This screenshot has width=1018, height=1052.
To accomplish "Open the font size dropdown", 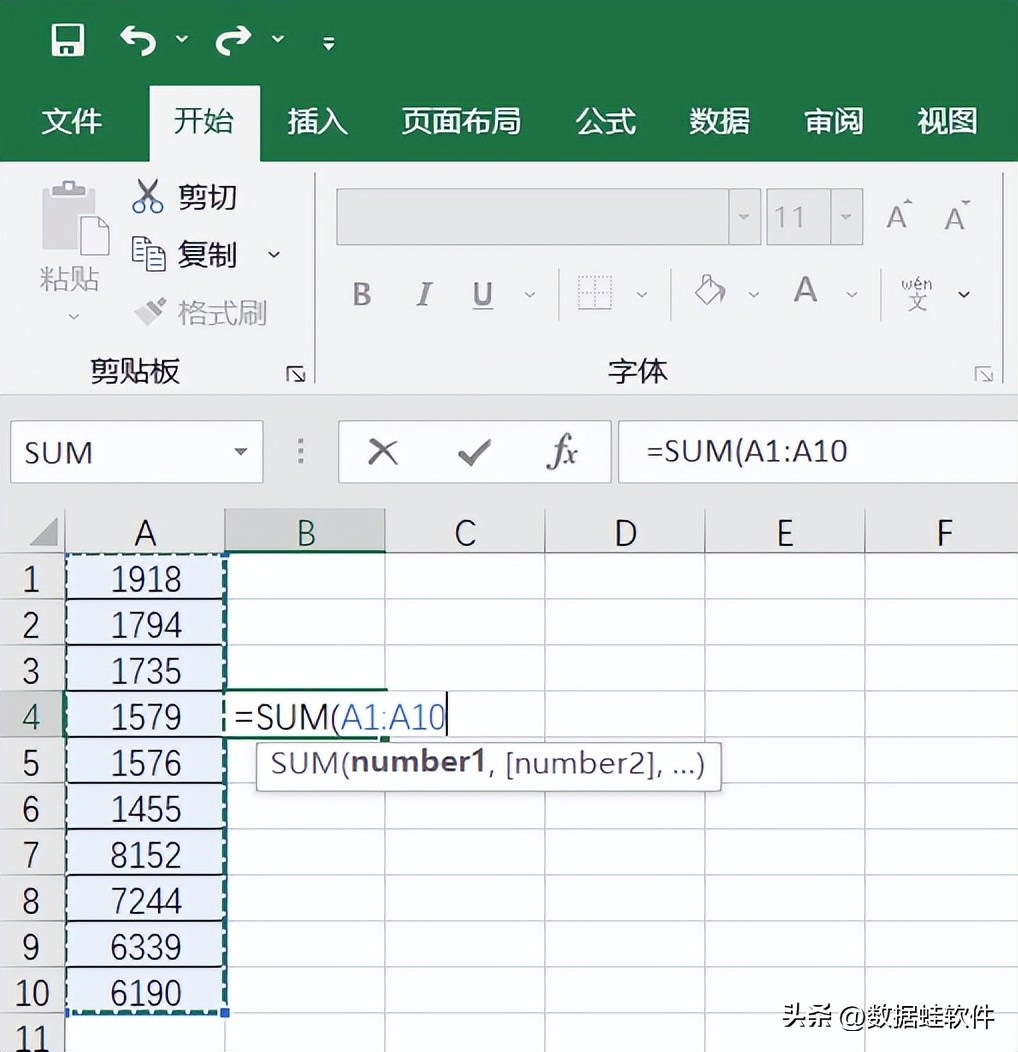I will [x=846, y=217].
